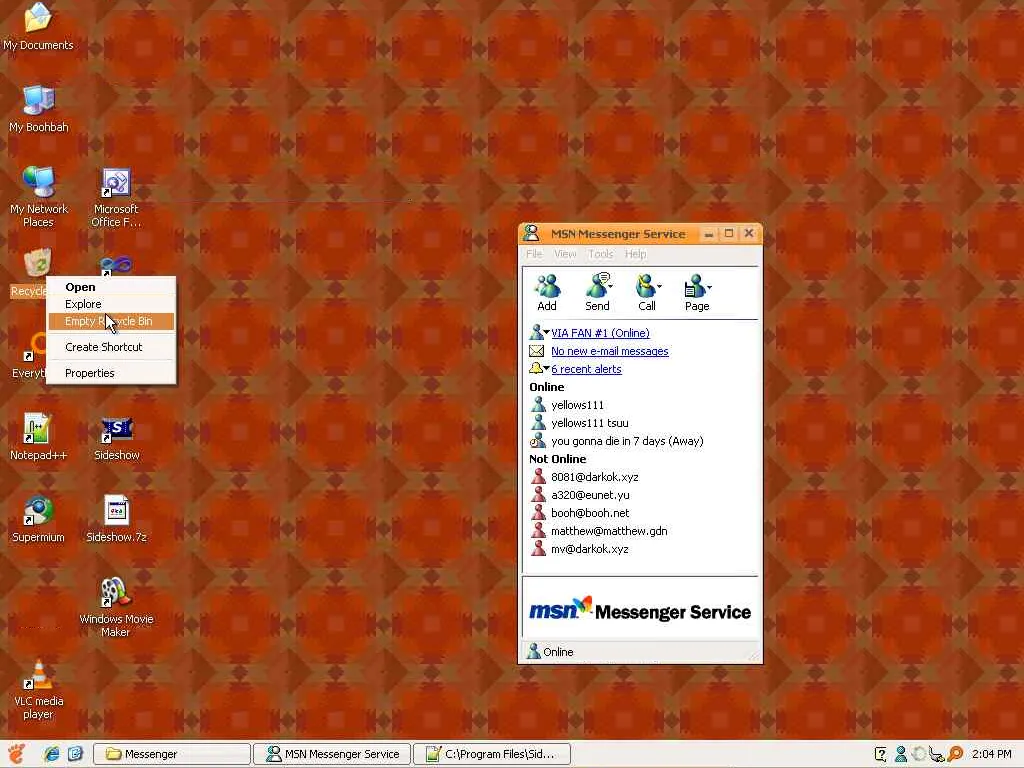Screen dimensions: 1024x768
Task: Expand the VIA FAN #1 status dropdown
Action: coord(547,332)
